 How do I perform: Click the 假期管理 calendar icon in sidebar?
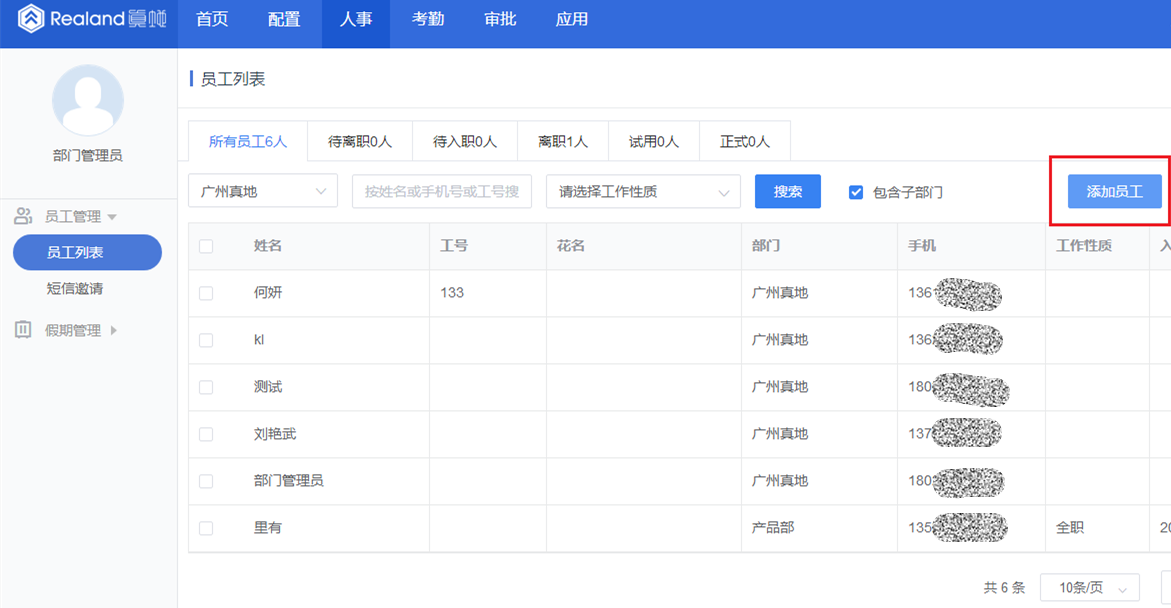point(22,330)
